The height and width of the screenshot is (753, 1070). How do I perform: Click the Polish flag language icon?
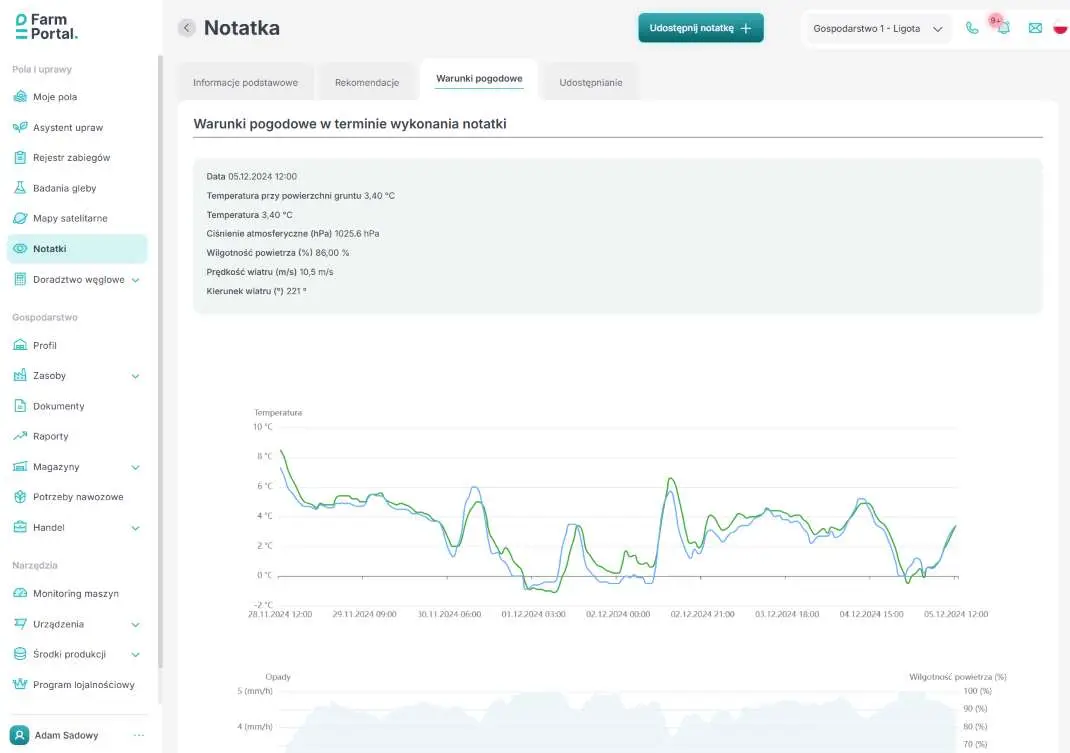(1060, 28)
